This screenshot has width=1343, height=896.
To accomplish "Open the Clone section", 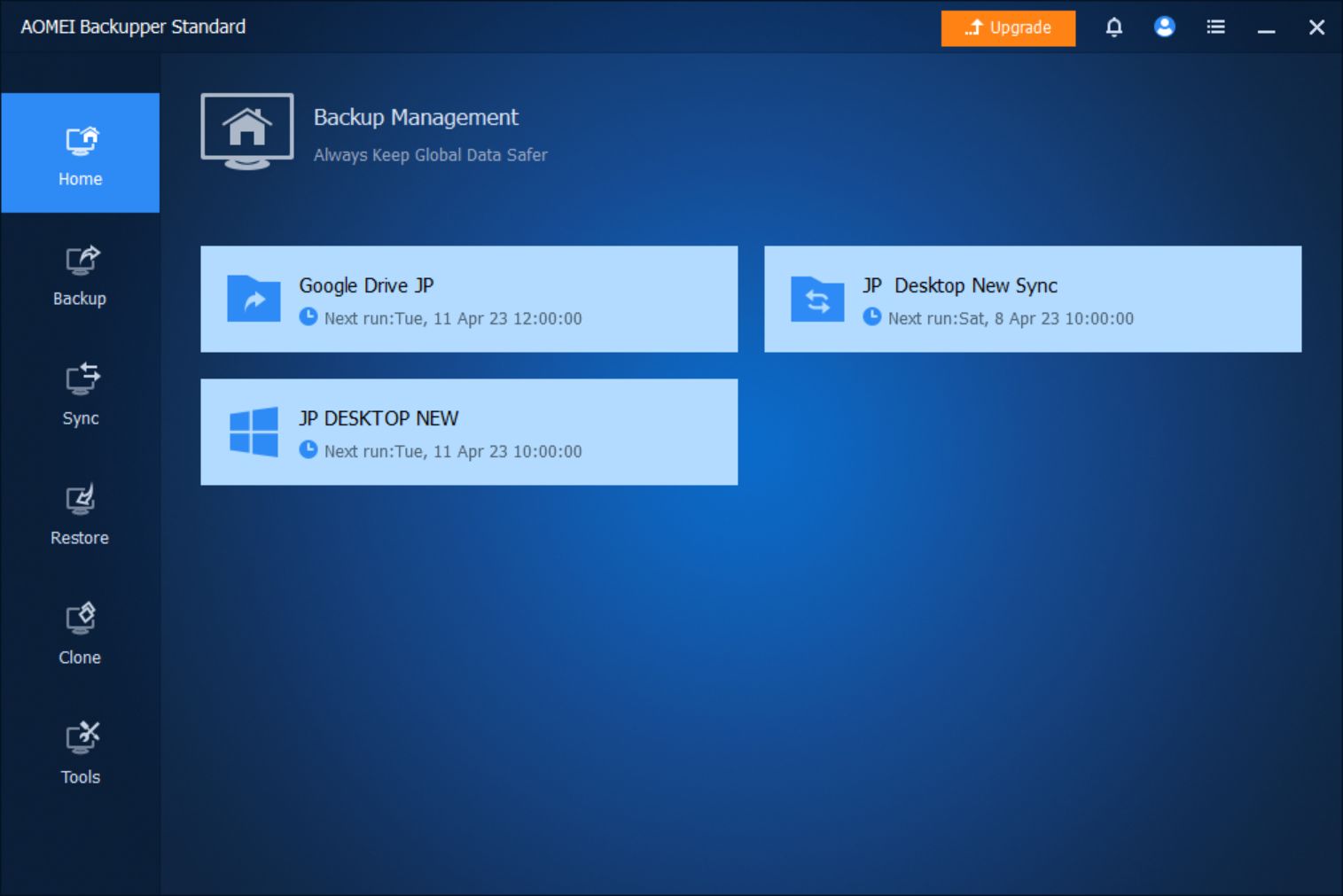I will pos(80,635).
